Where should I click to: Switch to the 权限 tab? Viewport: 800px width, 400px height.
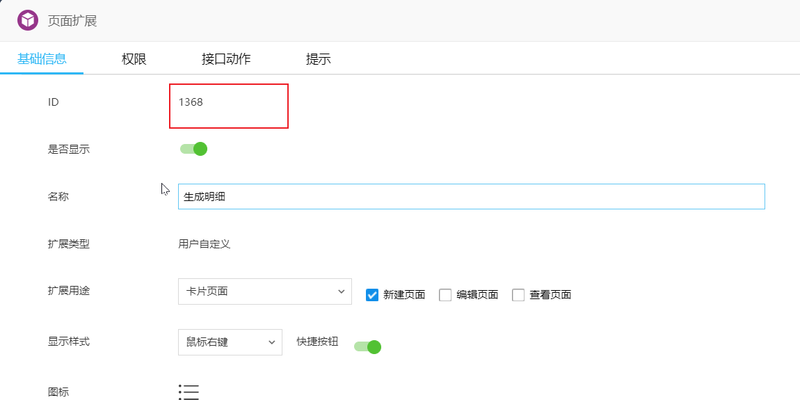point(134,59)
